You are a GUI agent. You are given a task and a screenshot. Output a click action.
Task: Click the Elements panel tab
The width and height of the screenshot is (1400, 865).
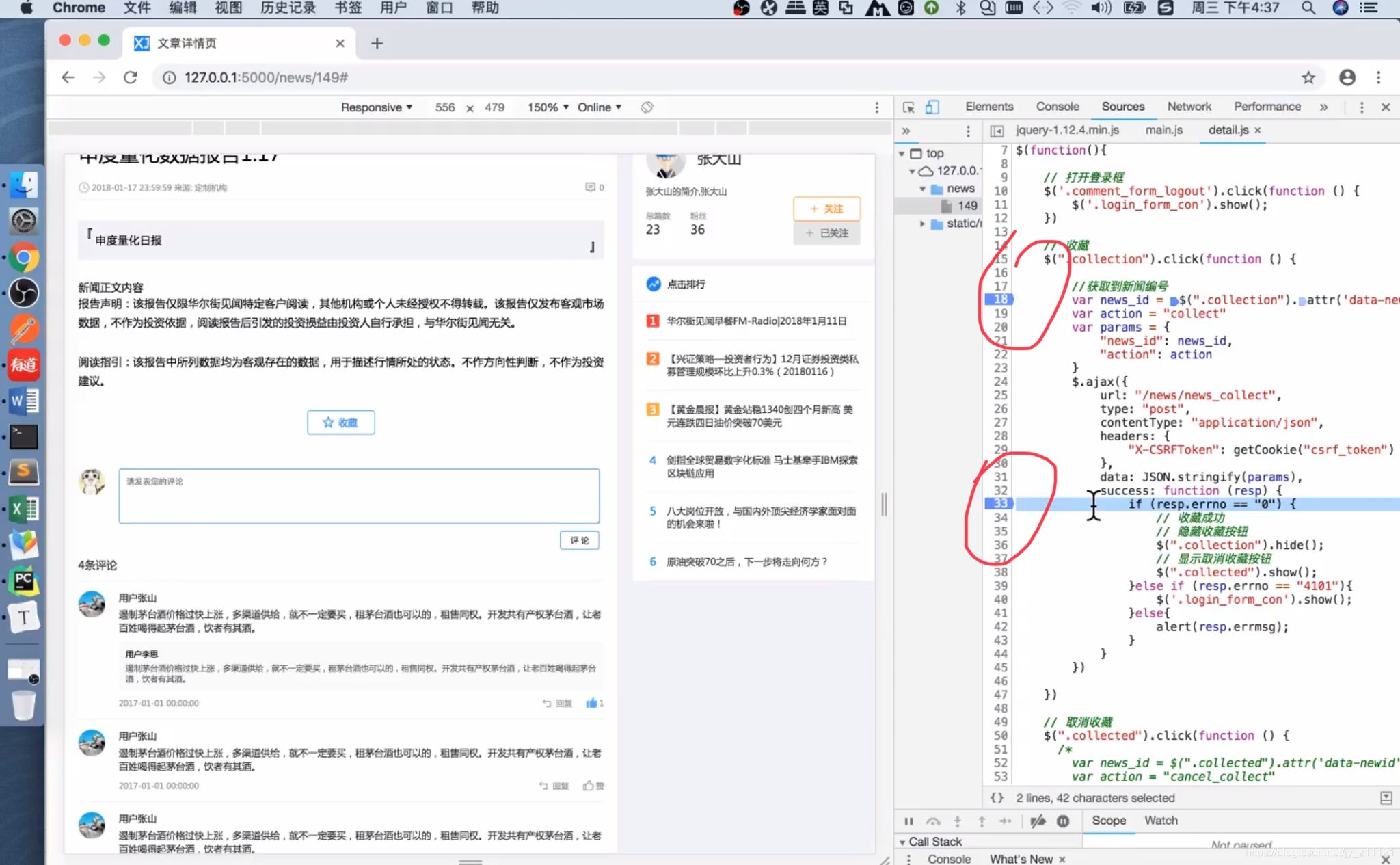(989, 106)
